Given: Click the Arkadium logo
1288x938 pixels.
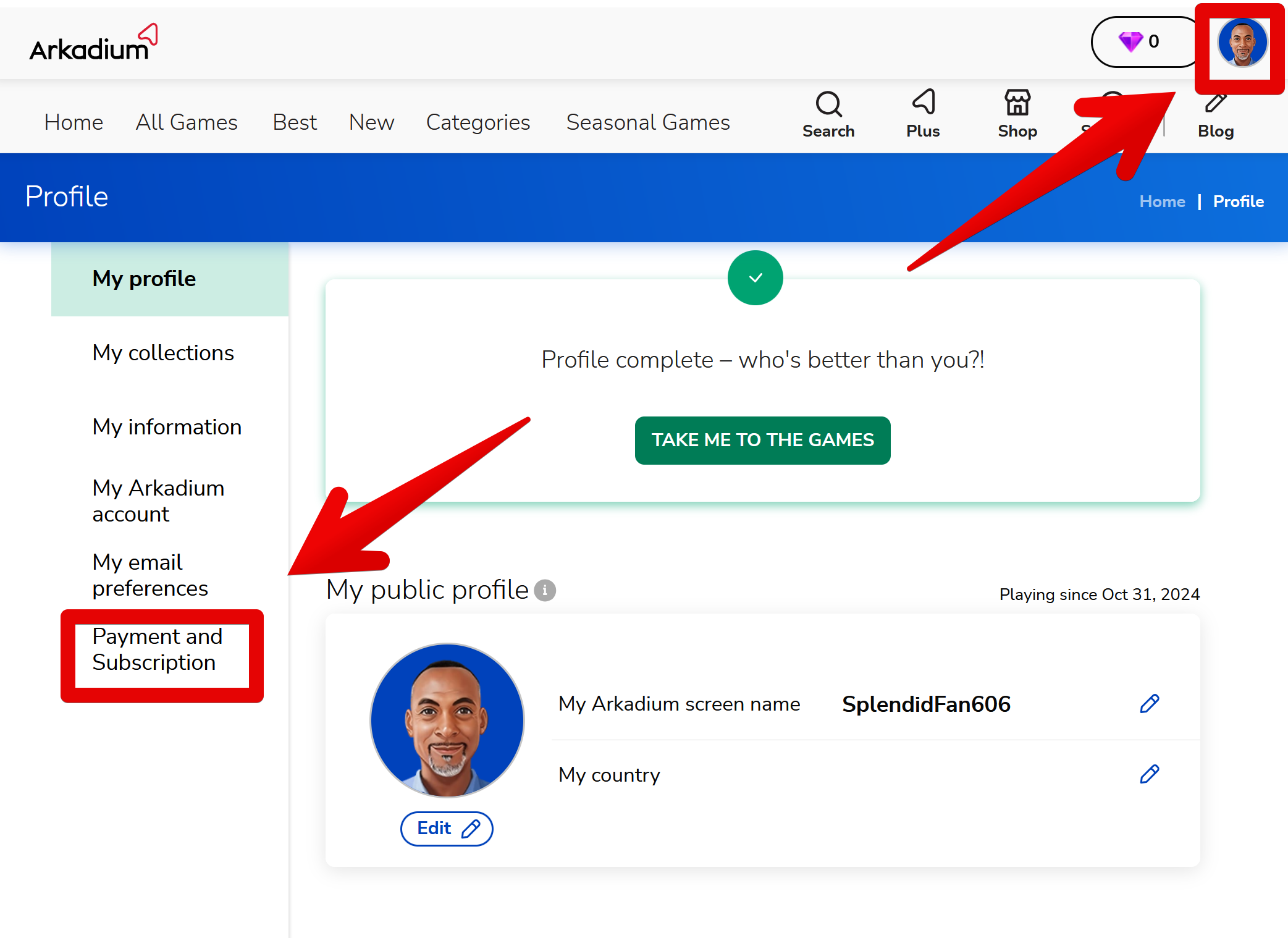Looking at the screenshot, I should pos(93,43).
